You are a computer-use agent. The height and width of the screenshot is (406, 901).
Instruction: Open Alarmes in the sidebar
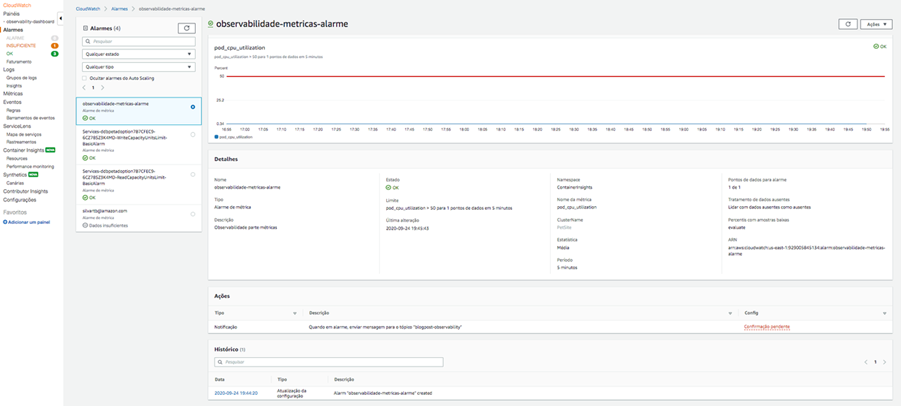(13, 29)
